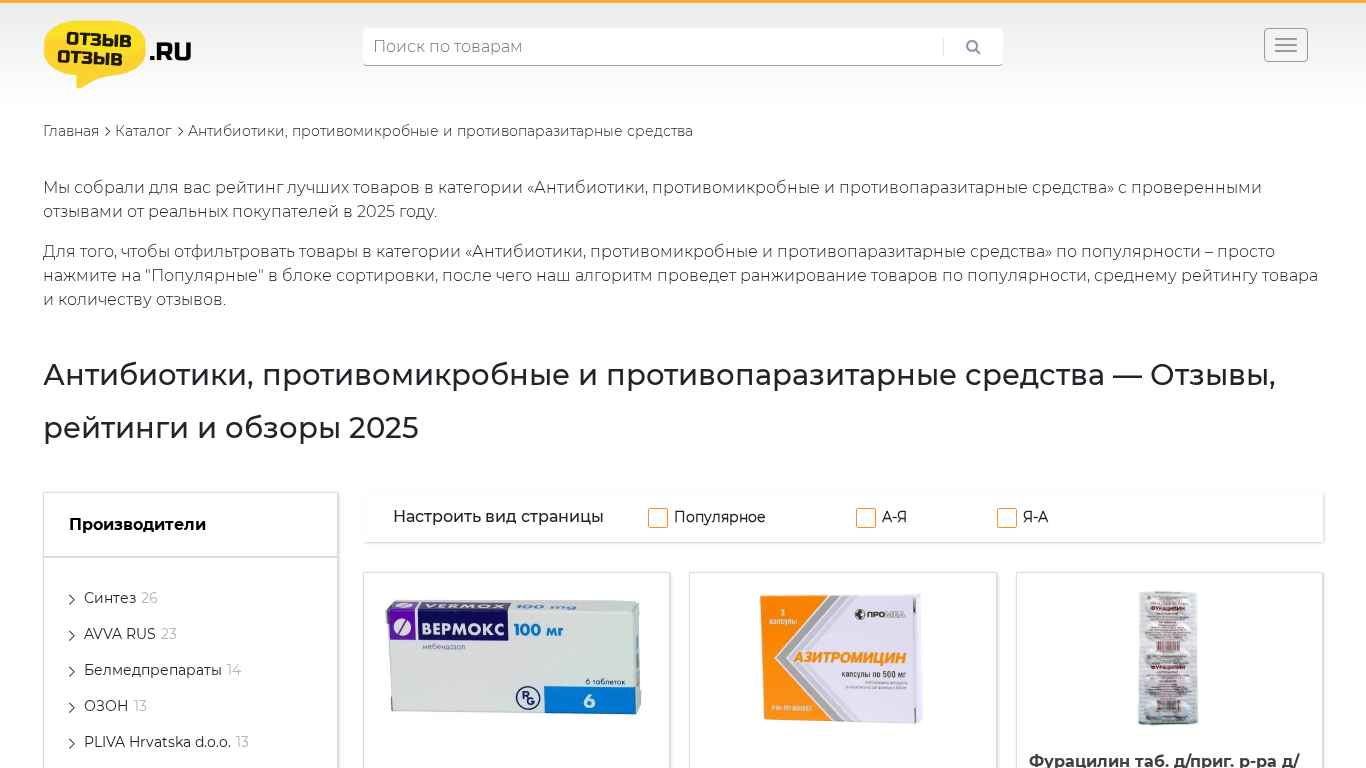The image size is (1366, 768).
Task: Open the Каталог breadcrumb link
Action: tap(143, 131)
